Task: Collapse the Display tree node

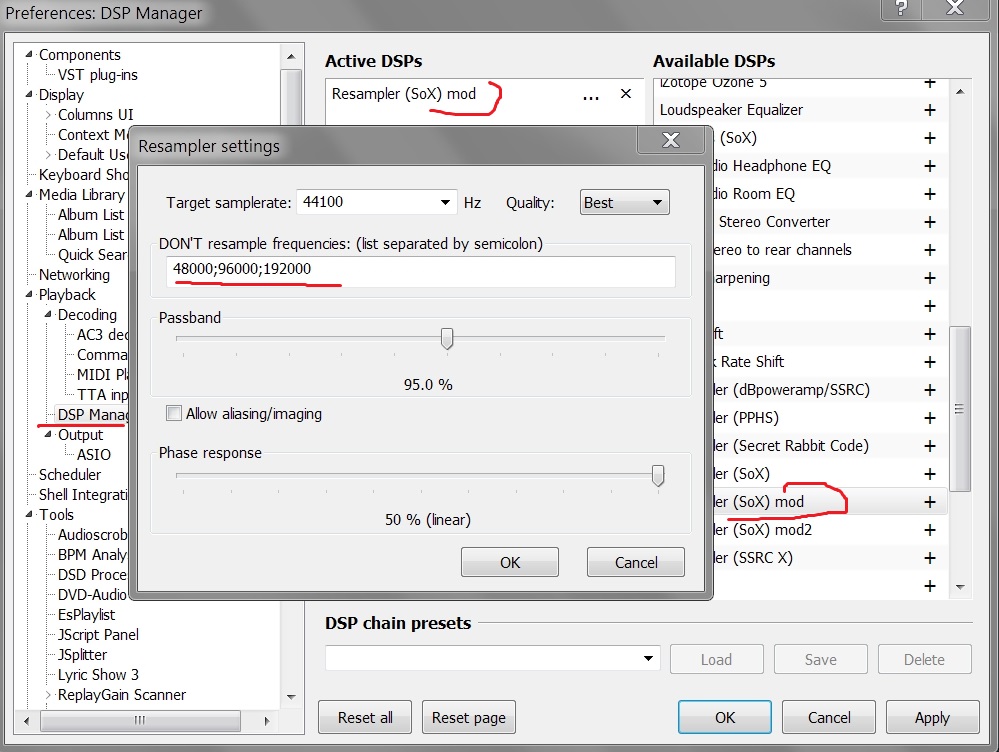Action: (29, 94)
